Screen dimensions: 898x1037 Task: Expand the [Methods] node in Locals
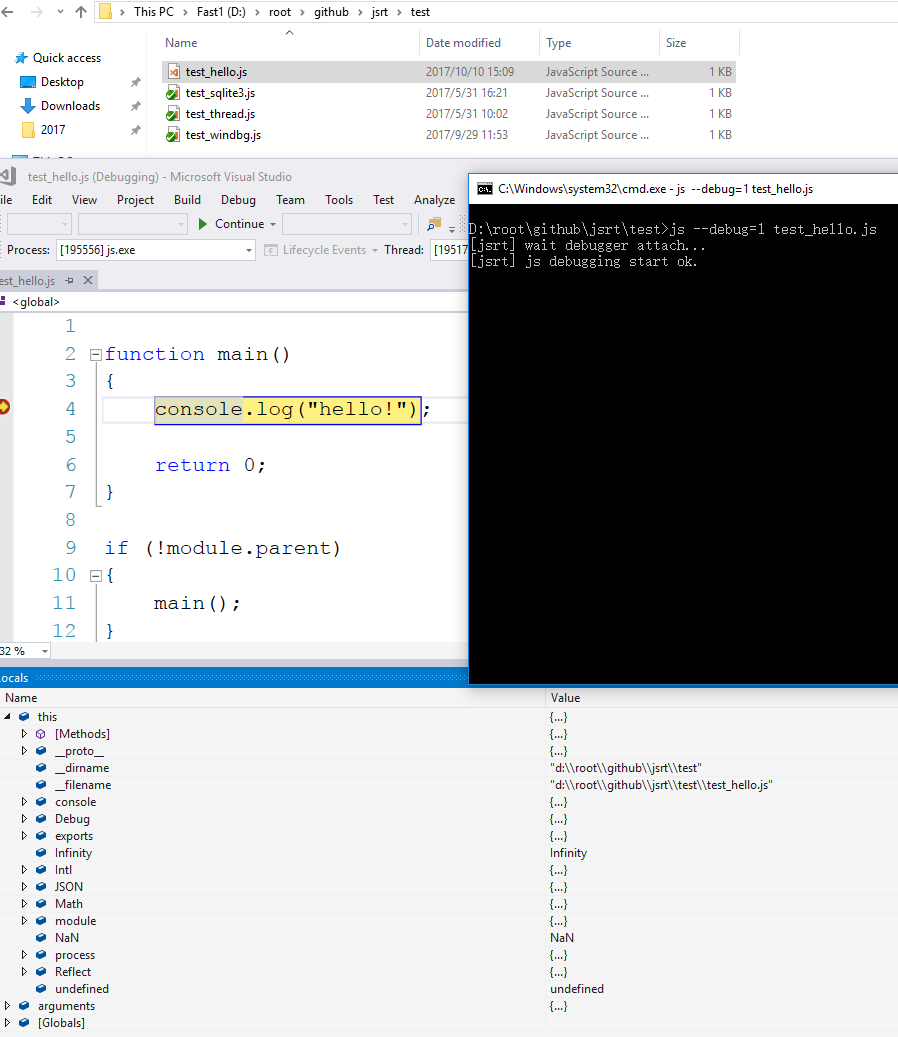pyautogui.click(x=24, y=734)
